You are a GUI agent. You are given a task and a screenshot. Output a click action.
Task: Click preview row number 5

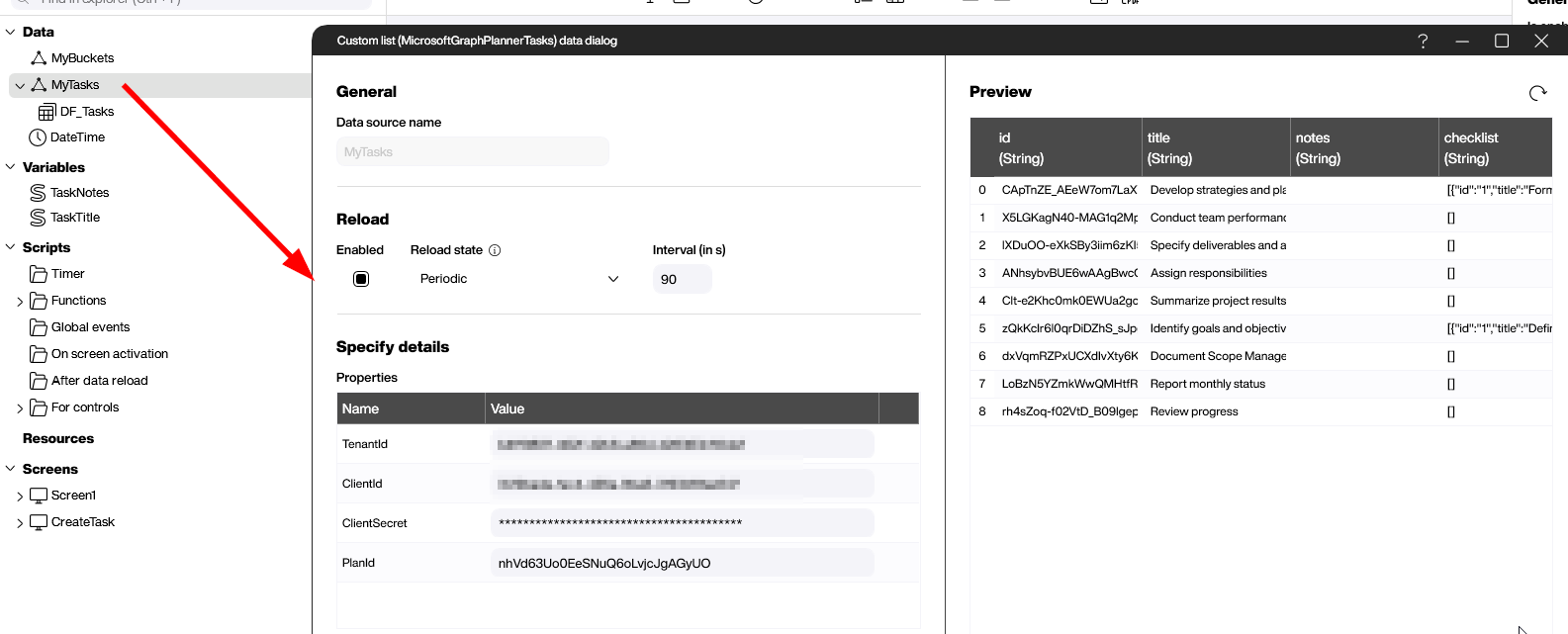[982, 328]
